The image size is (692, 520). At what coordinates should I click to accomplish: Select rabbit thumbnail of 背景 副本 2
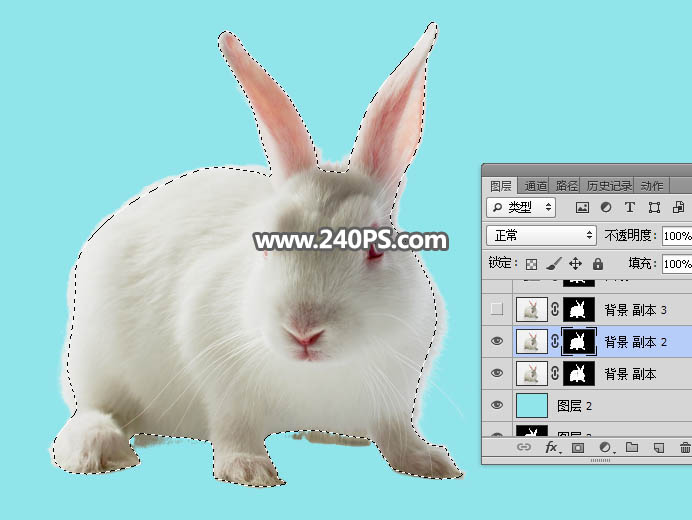532,341
